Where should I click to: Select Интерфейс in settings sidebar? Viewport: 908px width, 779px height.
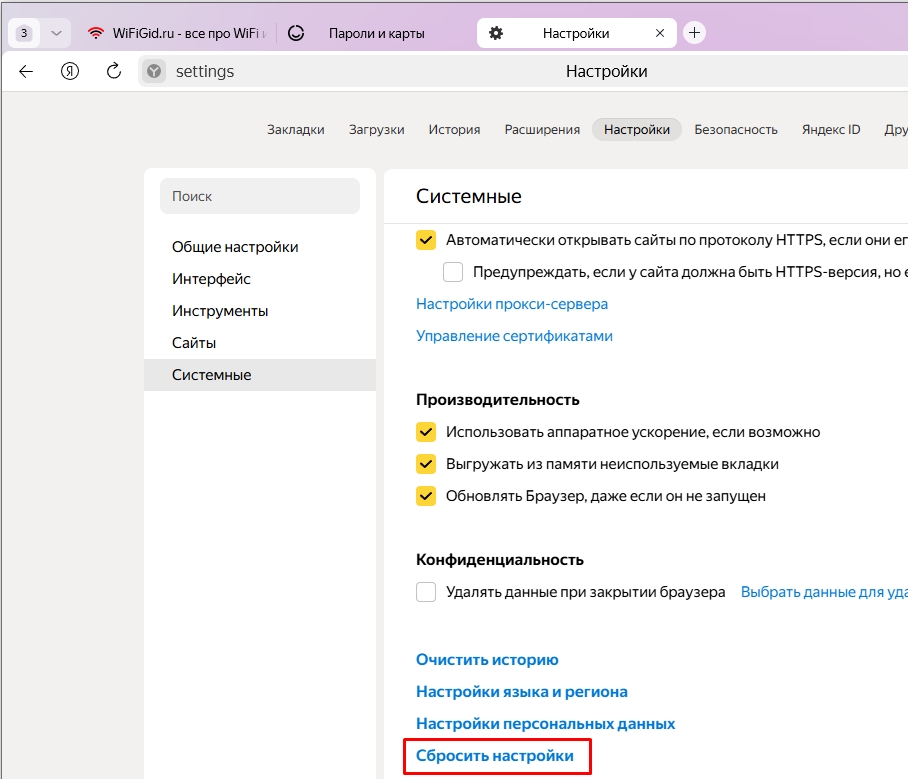pyautogui.click(x=211, y=279)
